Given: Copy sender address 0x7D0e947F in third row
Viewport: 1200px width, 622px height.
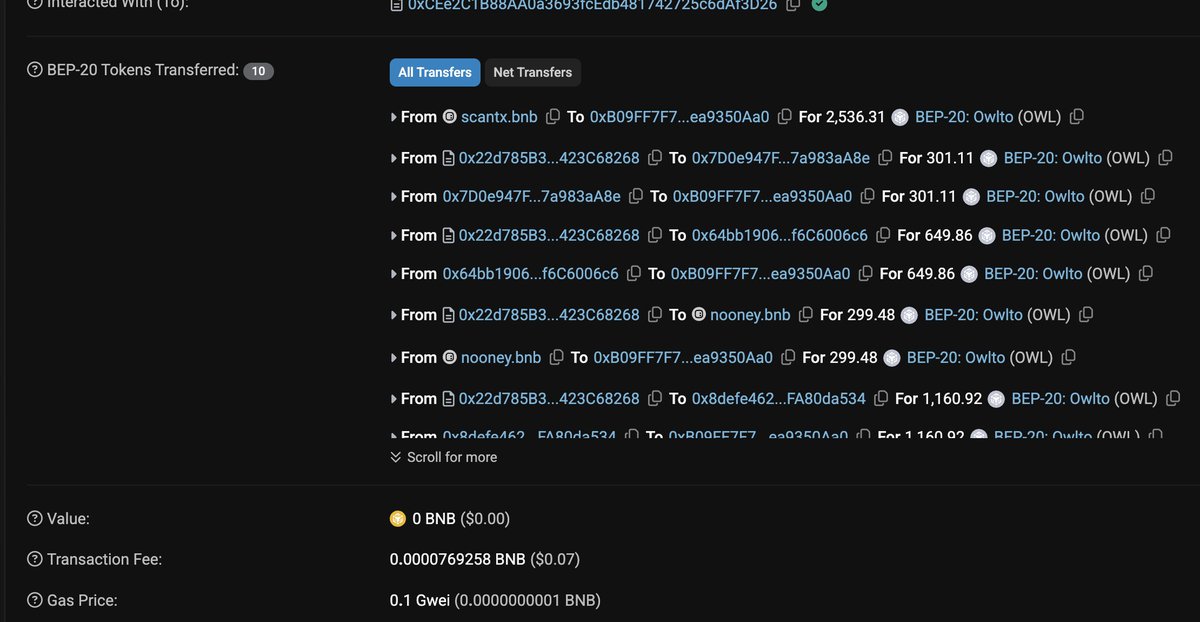Looking at the screenshot, I should [x=636, y=196].
